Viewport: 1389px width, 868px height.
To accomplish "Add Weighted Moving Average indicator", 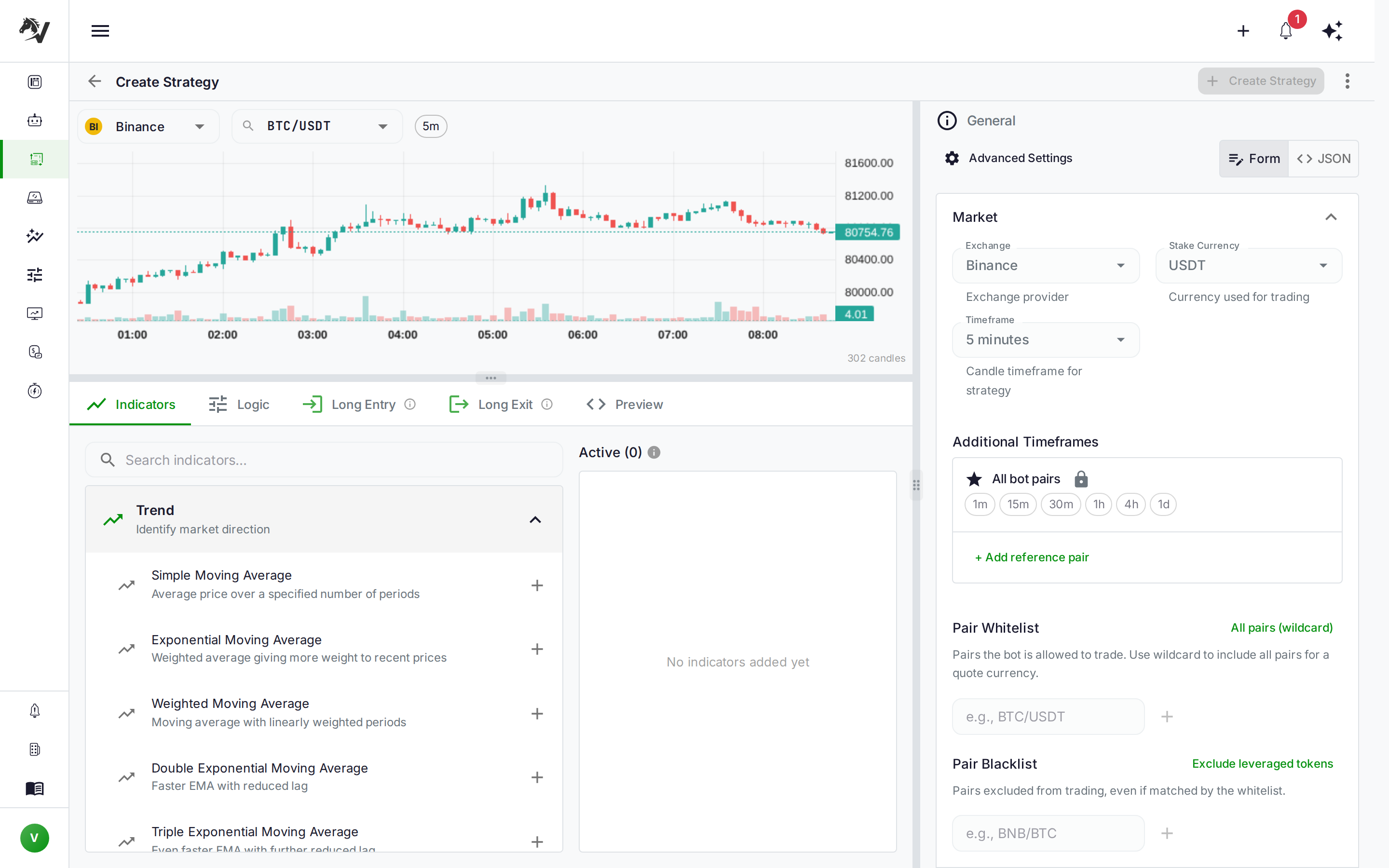I will coord(537,714).
